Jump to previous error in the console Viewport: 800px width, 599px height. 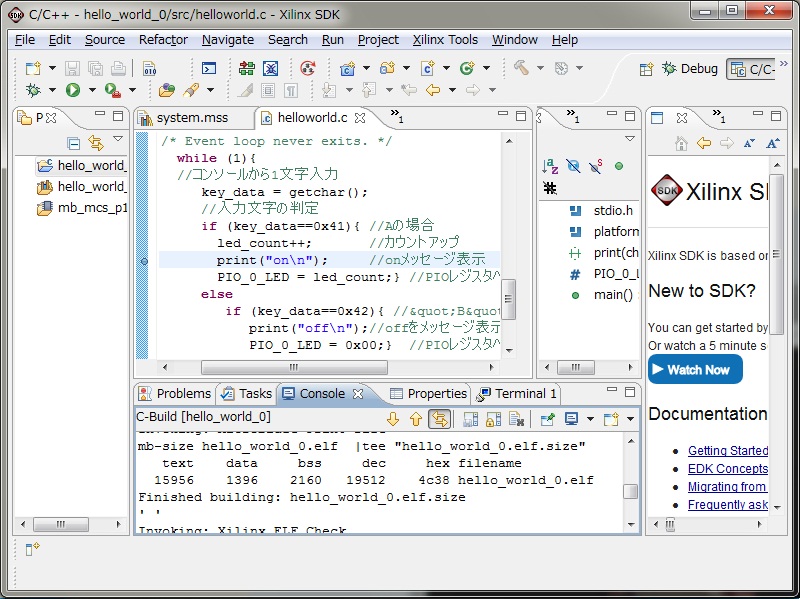click(x=416, y=419)
